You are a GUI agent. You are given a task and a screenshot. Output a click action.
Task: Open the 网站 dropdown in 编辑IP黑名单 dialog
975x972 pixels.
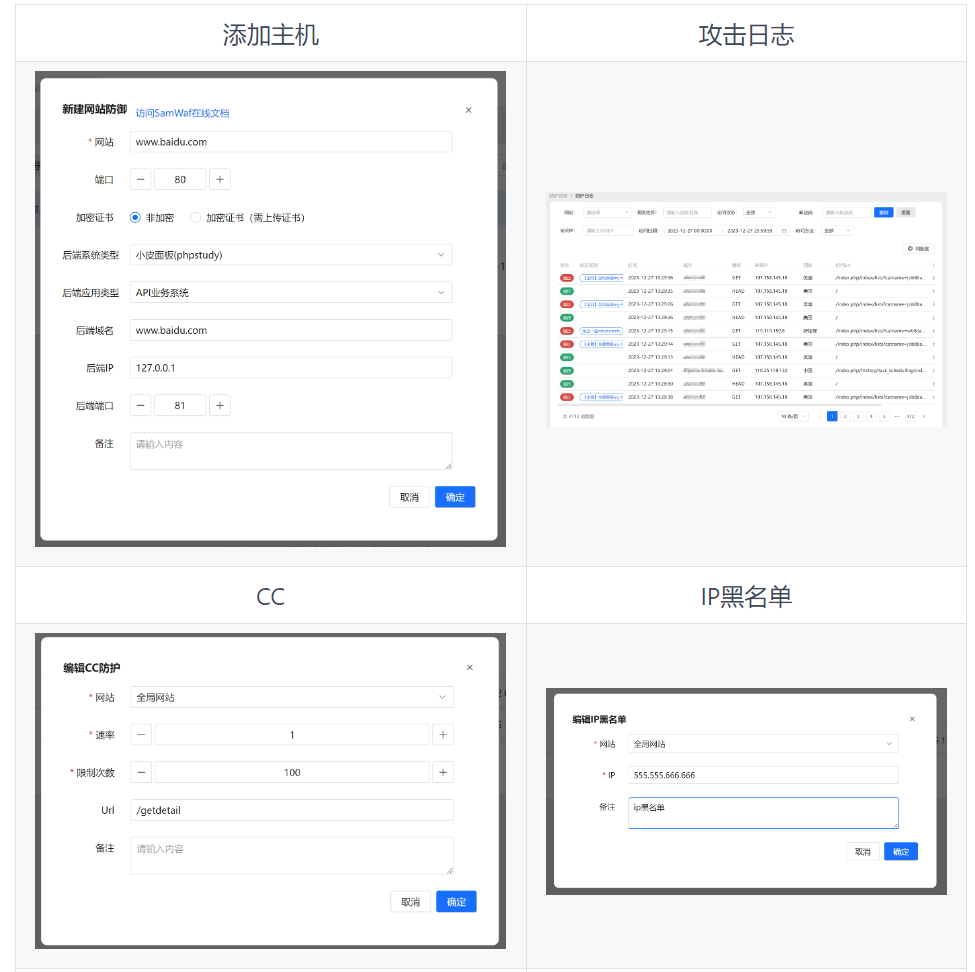(764, 744)
